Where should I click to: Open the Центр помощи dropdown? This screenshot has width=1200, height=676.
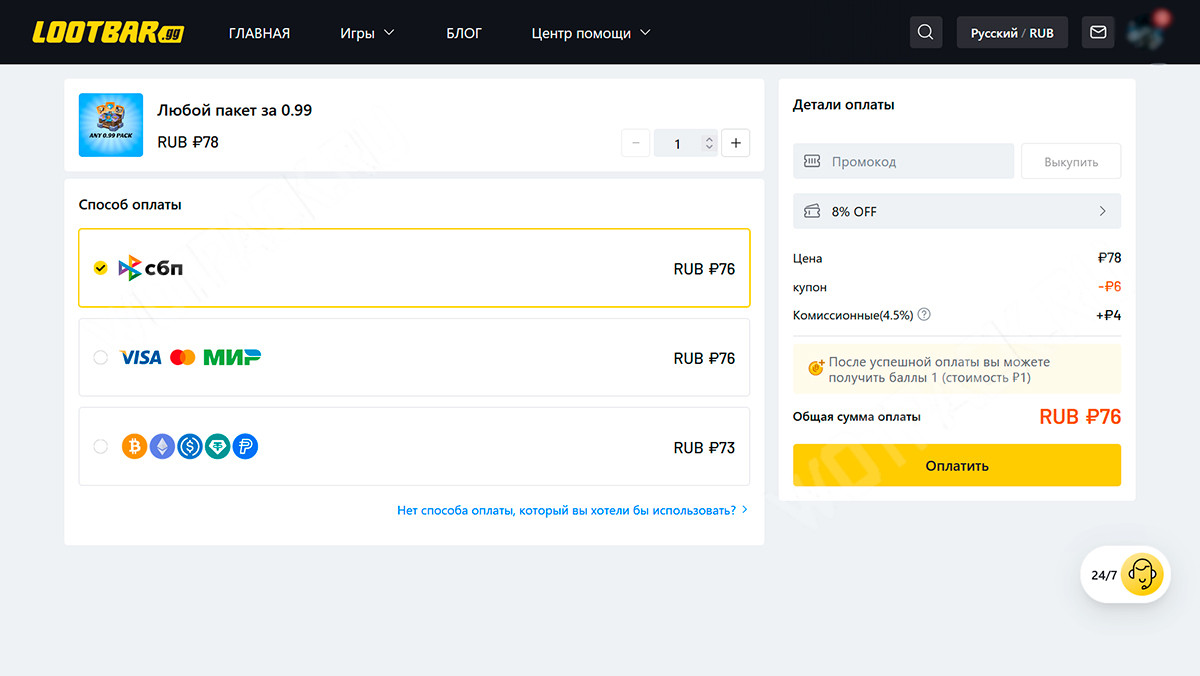(591, 33)
